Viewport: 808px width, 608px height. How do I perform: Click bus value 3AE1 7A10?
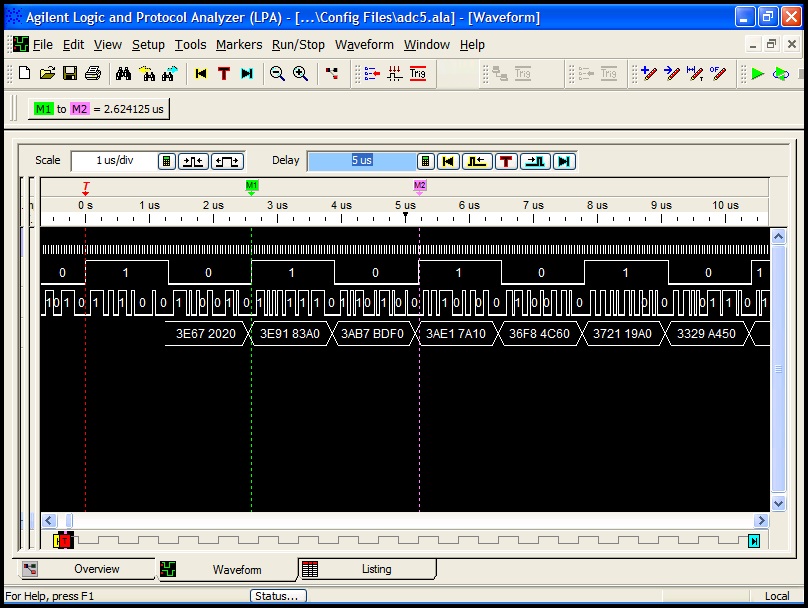click(456, 333)
